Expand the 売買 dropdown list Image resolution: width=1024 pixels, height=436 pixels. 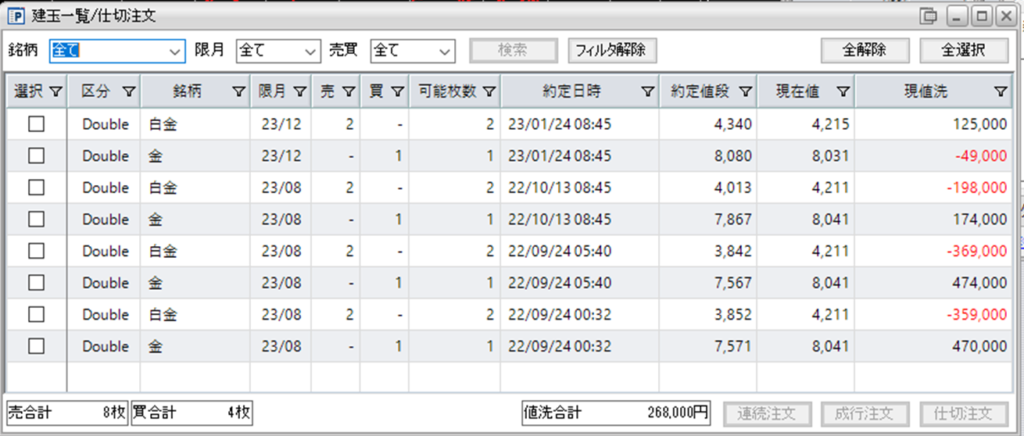413,51
